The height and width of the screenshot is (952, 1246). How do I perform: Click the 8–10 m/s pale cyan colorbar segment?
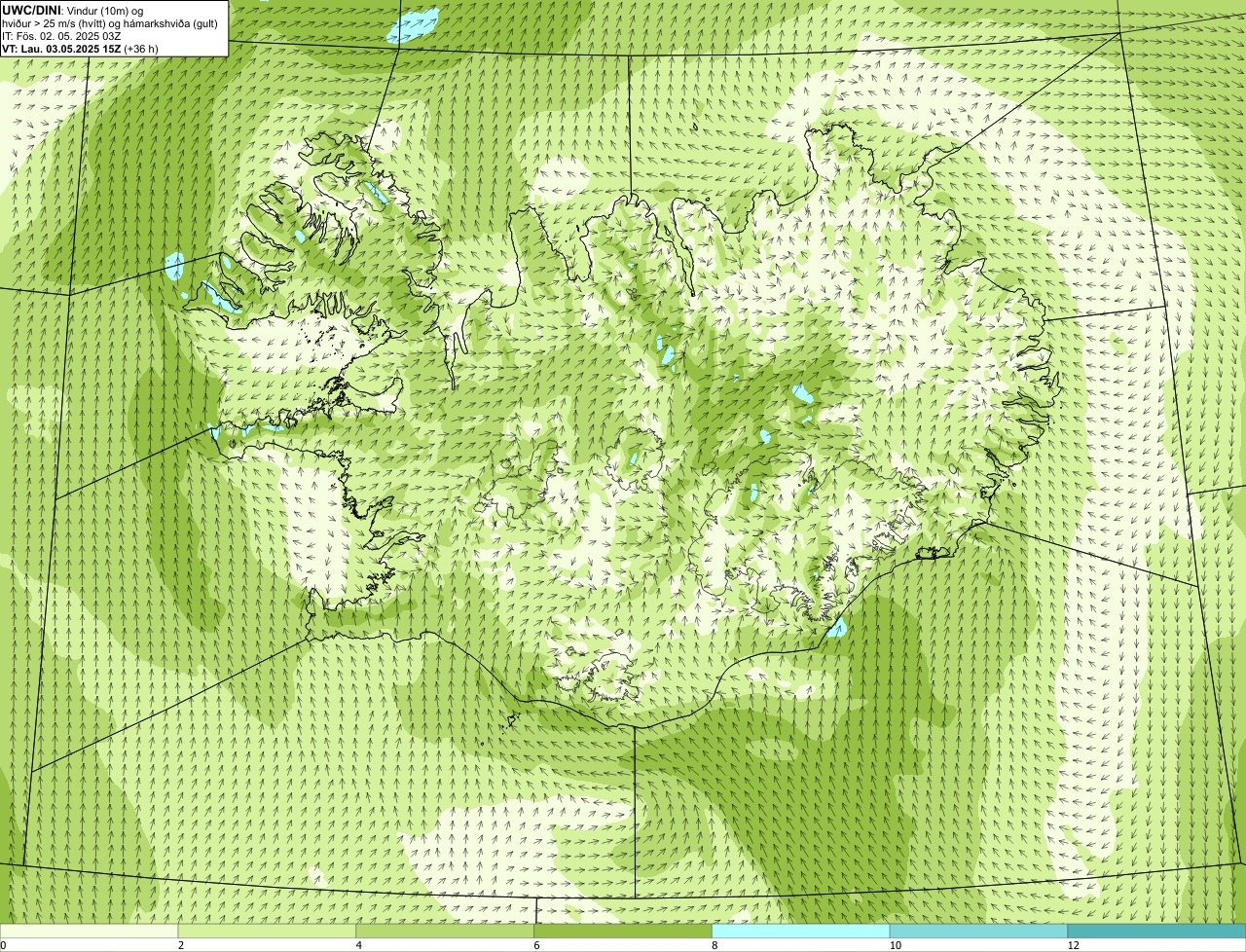(801, 931)
